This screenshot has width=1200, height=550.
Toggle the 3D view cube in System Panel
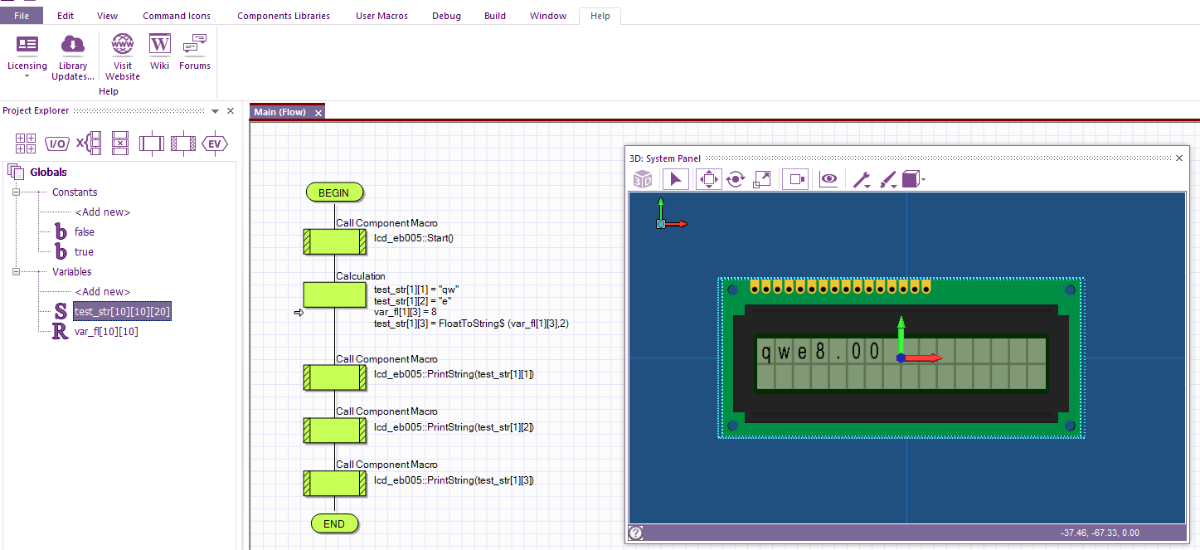tap(643, 179)
